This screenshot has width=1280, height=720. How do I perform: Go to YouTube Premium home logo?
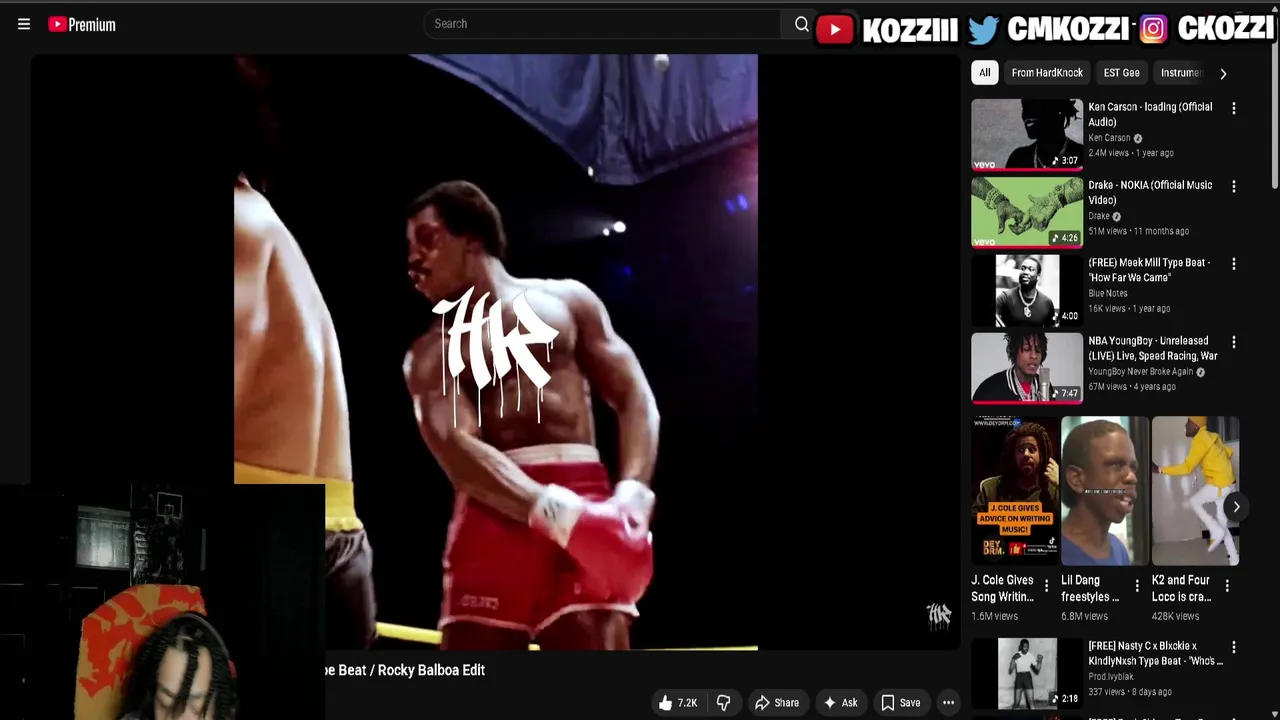click(82, 24)
